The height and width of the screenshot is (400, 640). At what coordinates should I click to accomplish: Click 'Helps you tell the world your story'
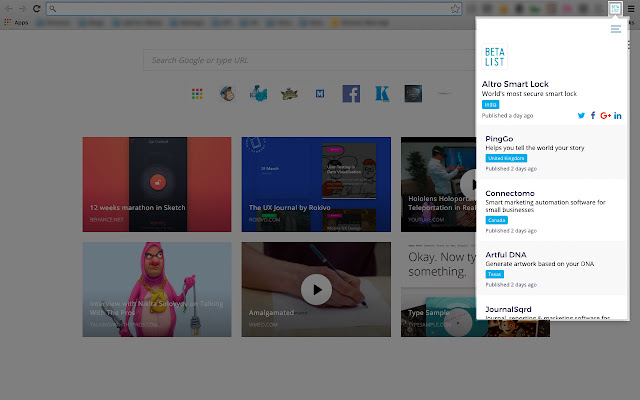(x=535, y=148)
